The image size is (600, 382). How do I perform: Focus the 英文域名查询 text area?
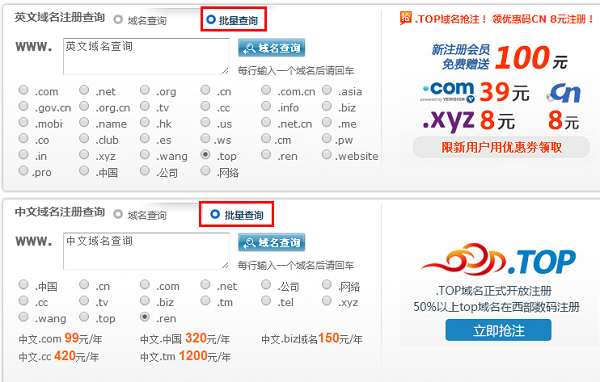coord(146,56)
